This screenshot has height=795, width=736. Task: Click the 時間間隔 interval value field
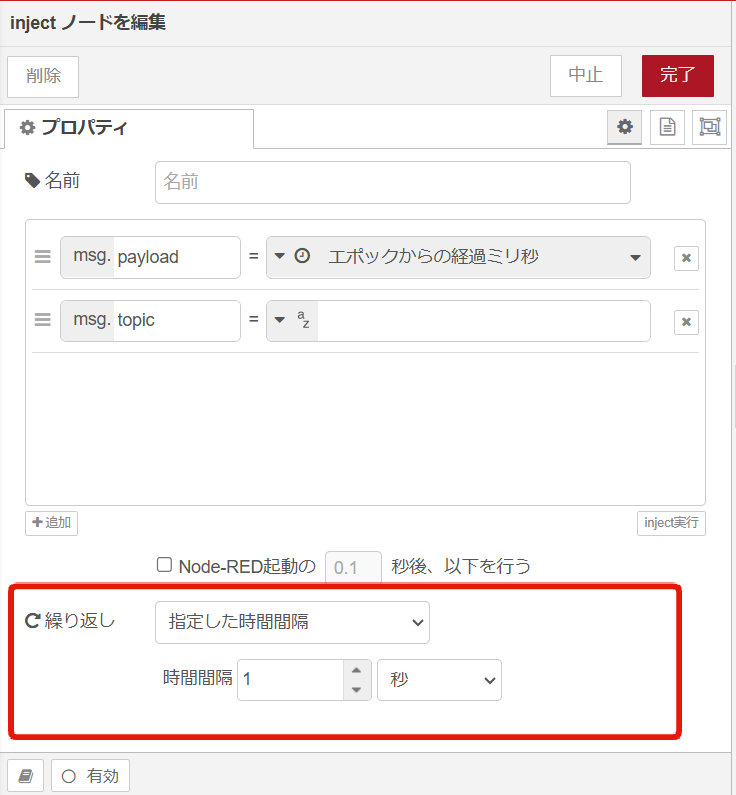290,679
